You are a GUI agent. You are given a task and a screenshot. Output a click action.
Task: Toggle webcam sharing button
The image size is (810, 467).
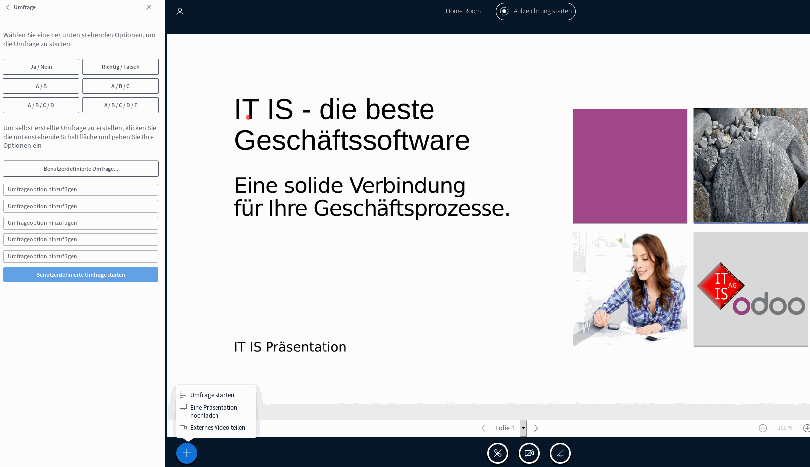pyautogui.click(x=529, y=454)
